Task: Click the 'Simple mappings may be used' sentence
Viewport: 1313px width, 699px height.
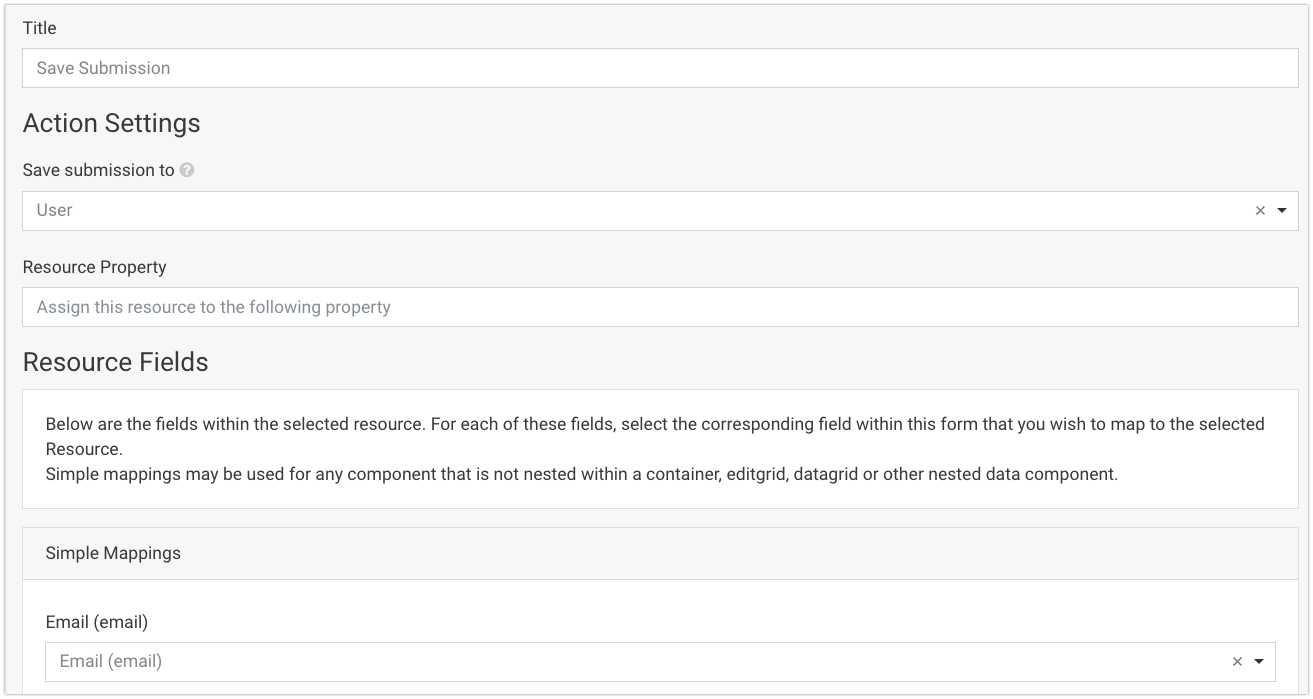Action: pyautogui.click(x=581, y=474)
